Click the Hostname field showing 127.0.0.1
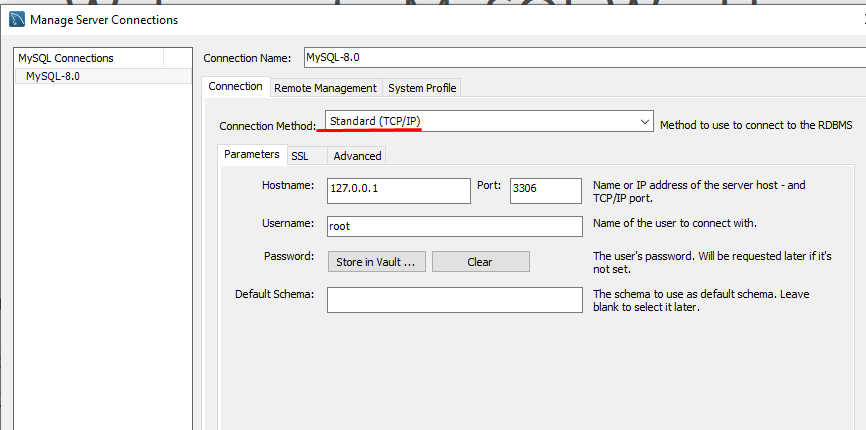 pyautogui.click(x=398, y=191)
